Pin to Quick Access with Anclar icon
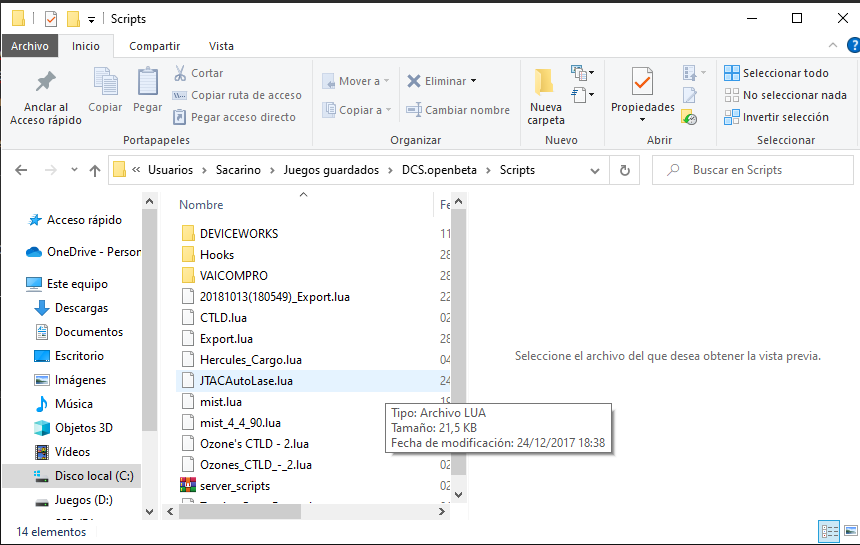Viewport: 860px width, 545px height. pos(46,82)
